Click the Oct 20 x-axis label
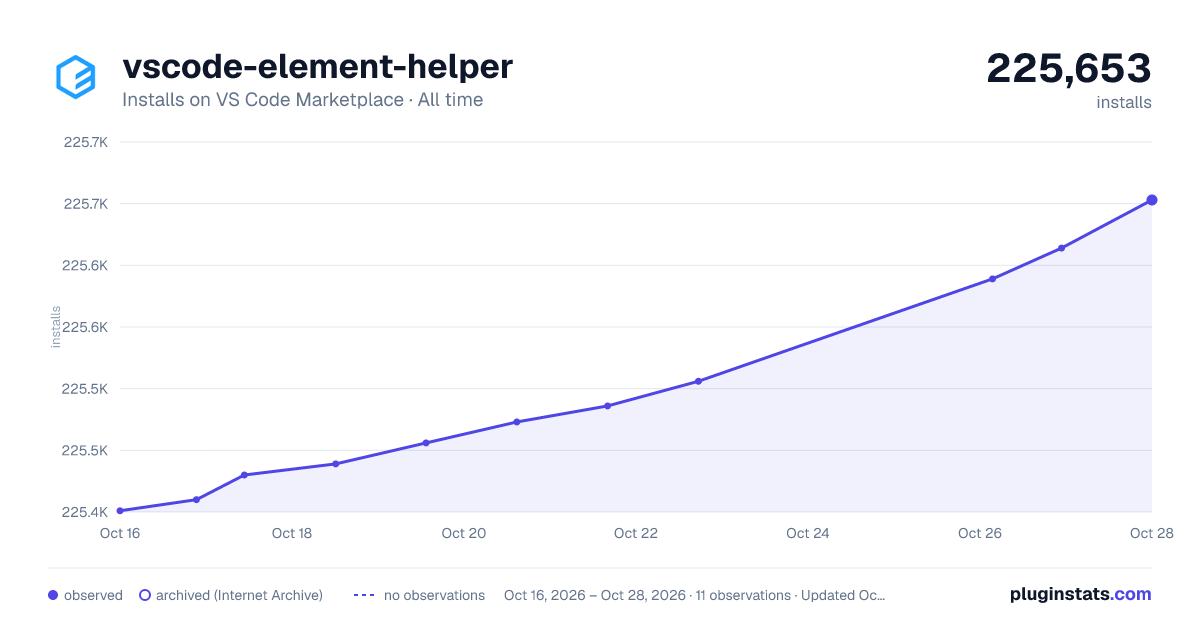The height and width of the screenshot is (630, 1200). pyautogui.click(x=464, y=533)
